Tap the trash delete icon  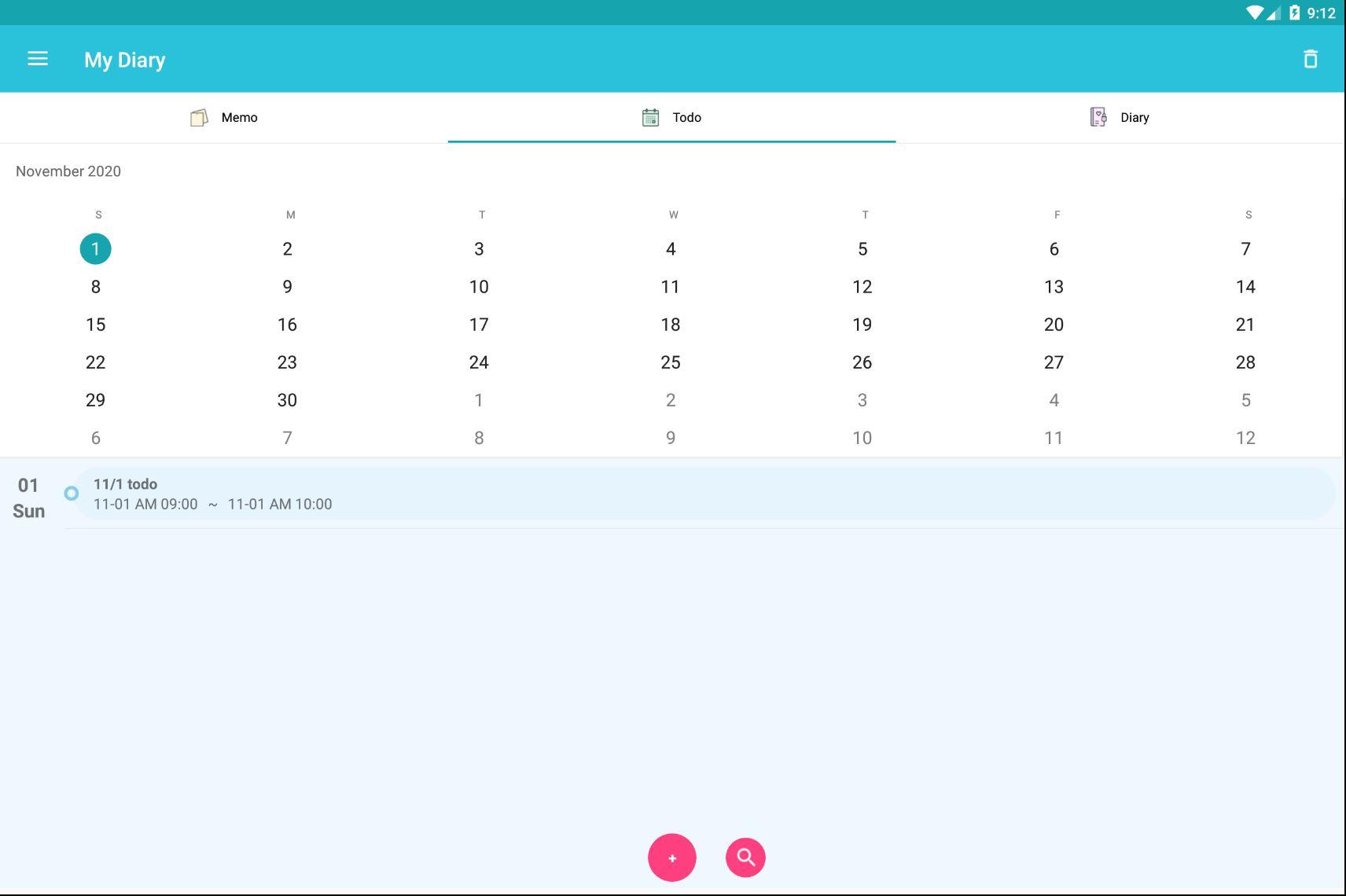click(x=1310, y=59)
